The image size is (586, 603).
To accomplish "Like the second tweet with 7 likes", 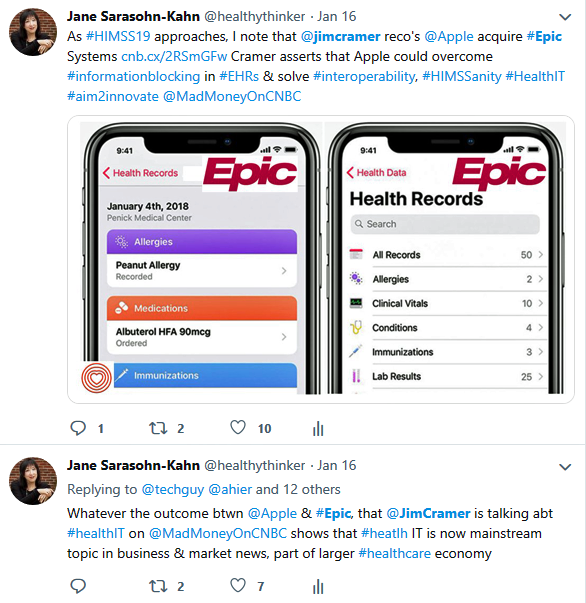I will (238, 585).
